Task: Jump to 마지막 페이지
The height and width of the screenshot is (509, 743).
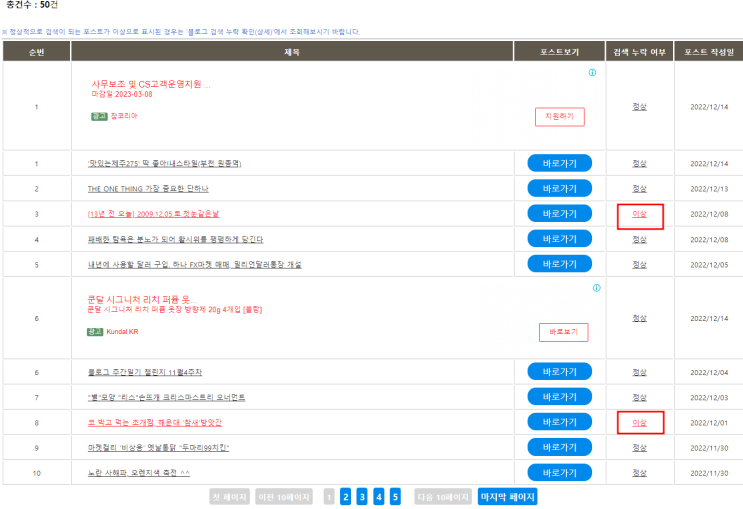Action: tap(507, 497)
